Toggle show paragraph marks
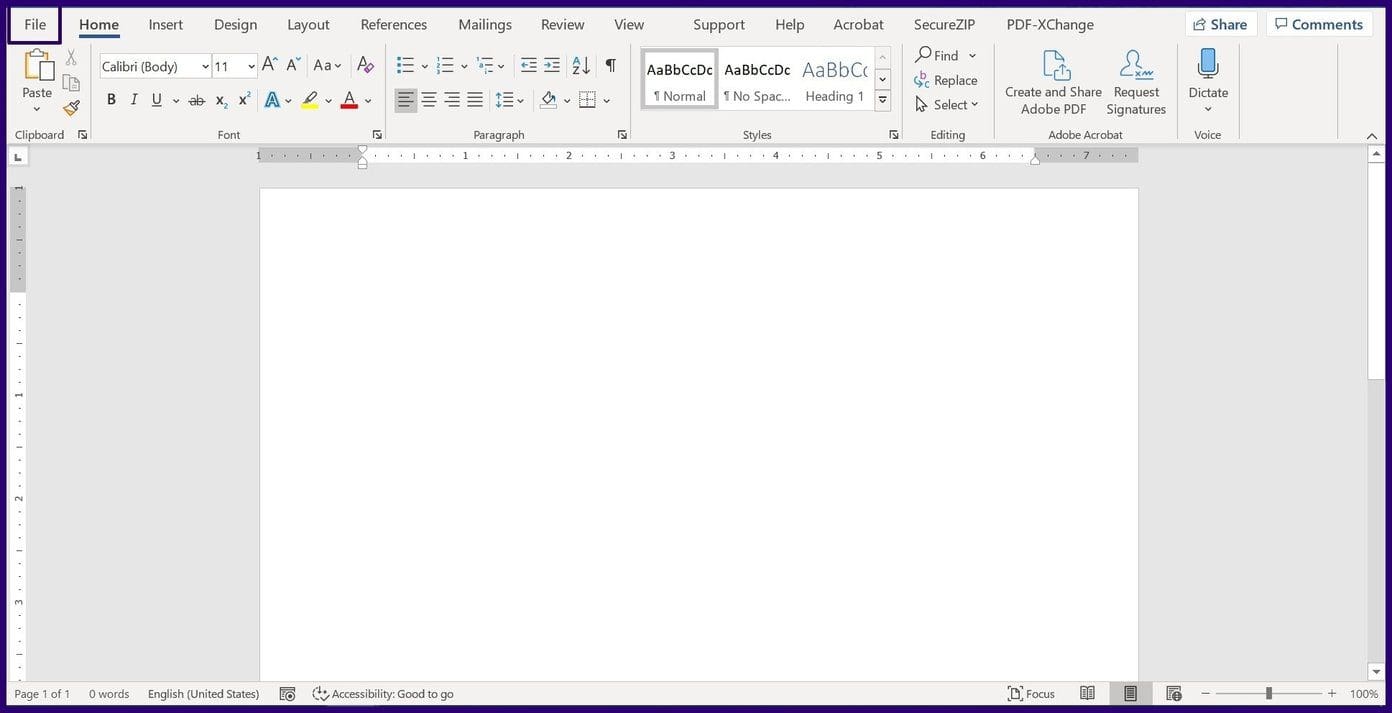The image size is (1392, 713). [x=610, y=65]
